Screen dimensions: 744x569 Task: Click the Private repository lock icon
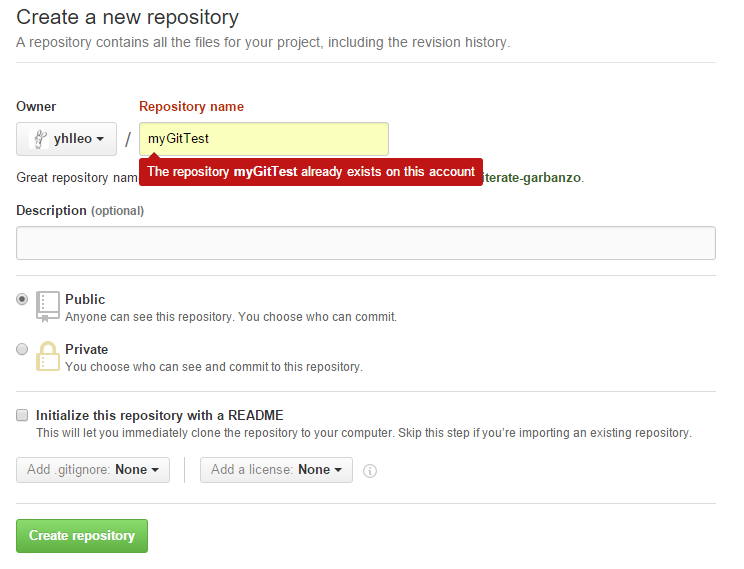coord(47,356)
